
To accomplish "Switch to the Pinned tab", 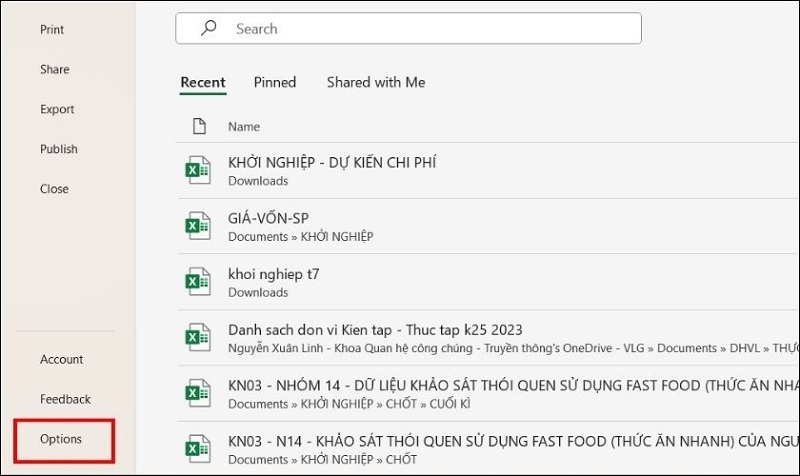I will click(x=275, y=83).
